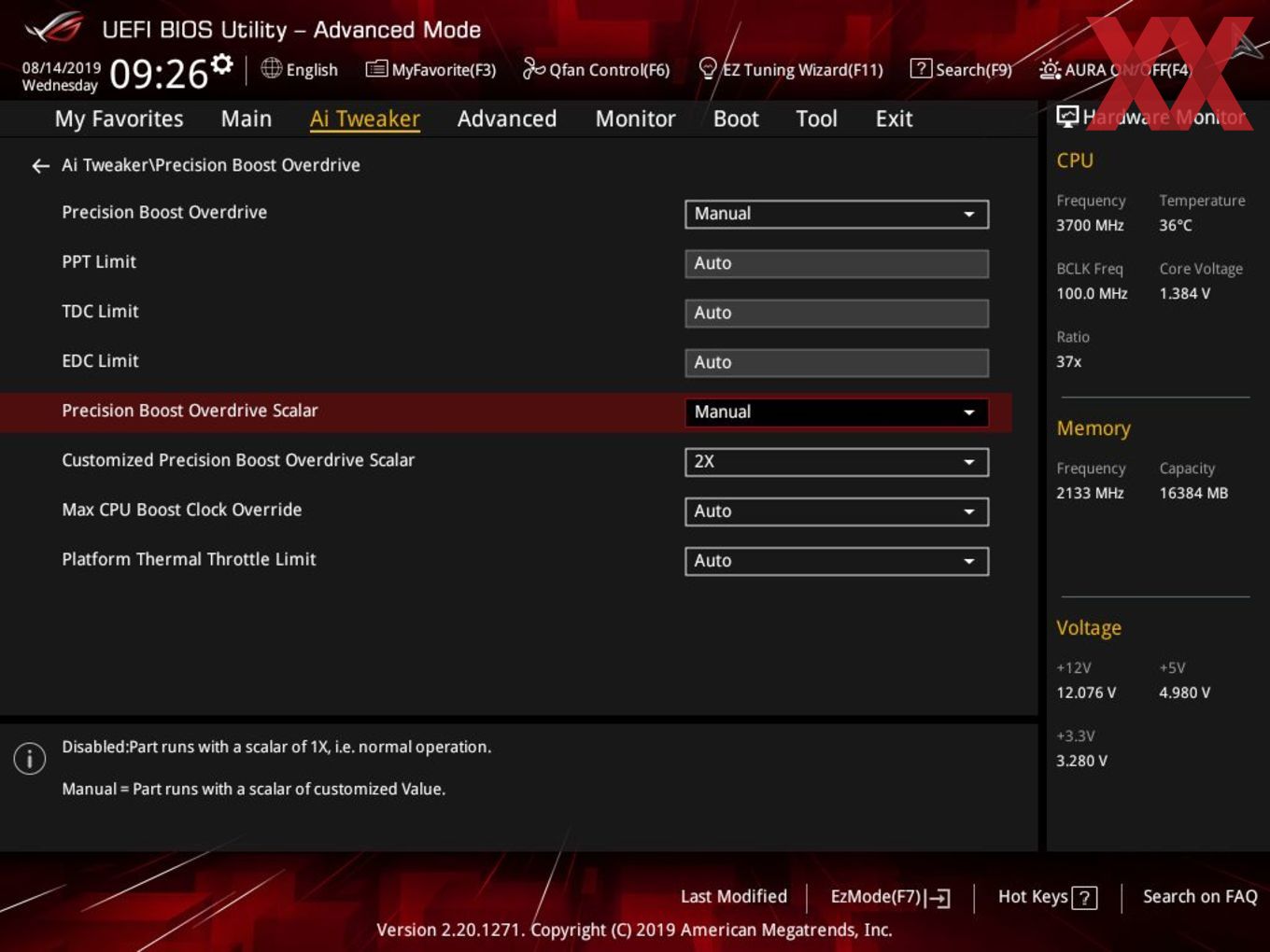Click the globe language icon
Screen dimensions: 1270x952
click(271, 68)
